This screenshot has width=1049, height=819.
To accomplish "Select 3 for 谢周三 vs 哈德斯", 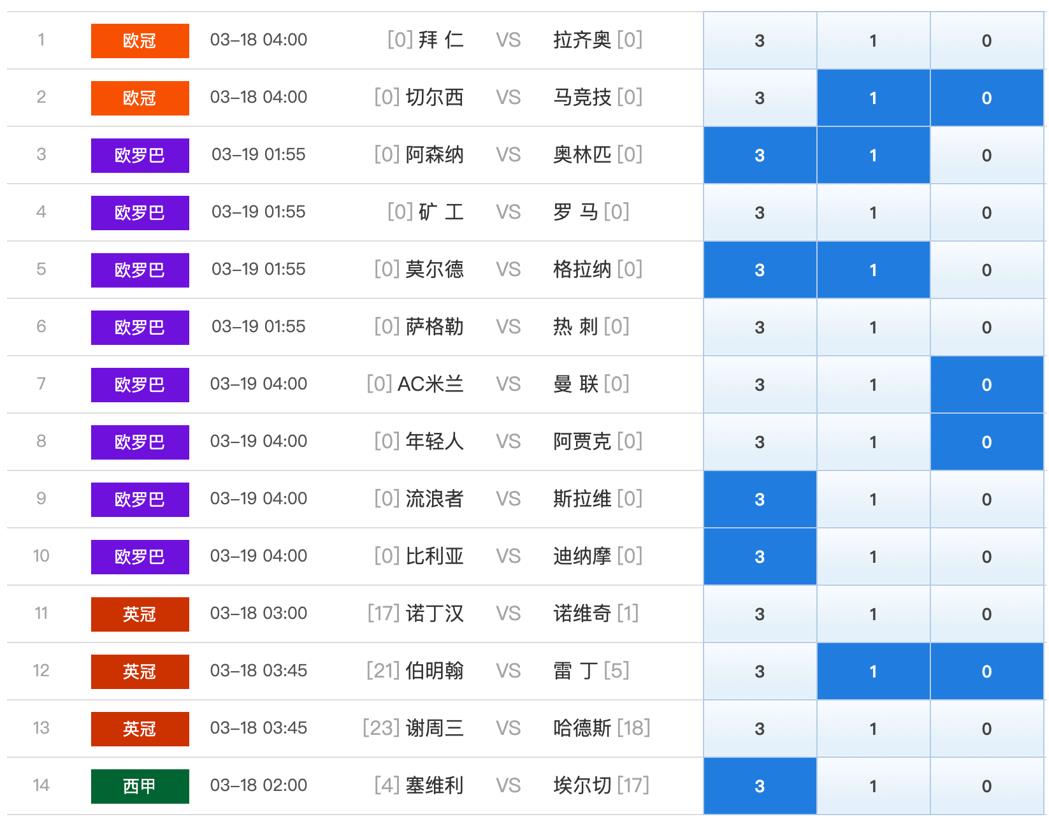I will click(x=759, y=729).
